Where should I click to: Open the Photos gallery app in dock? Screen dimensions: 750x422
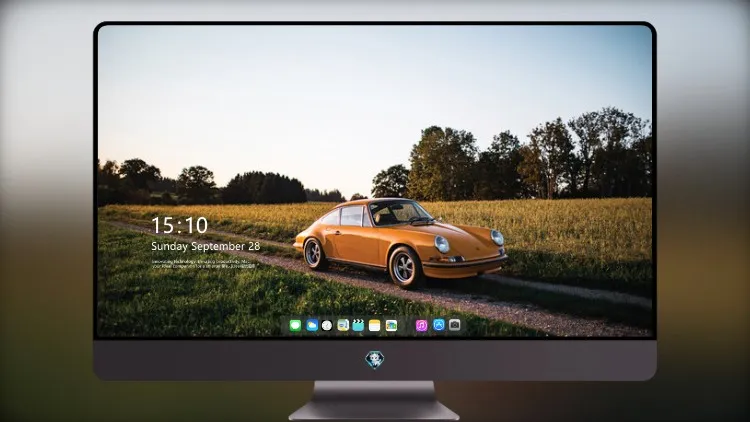[x=391, y=325]
